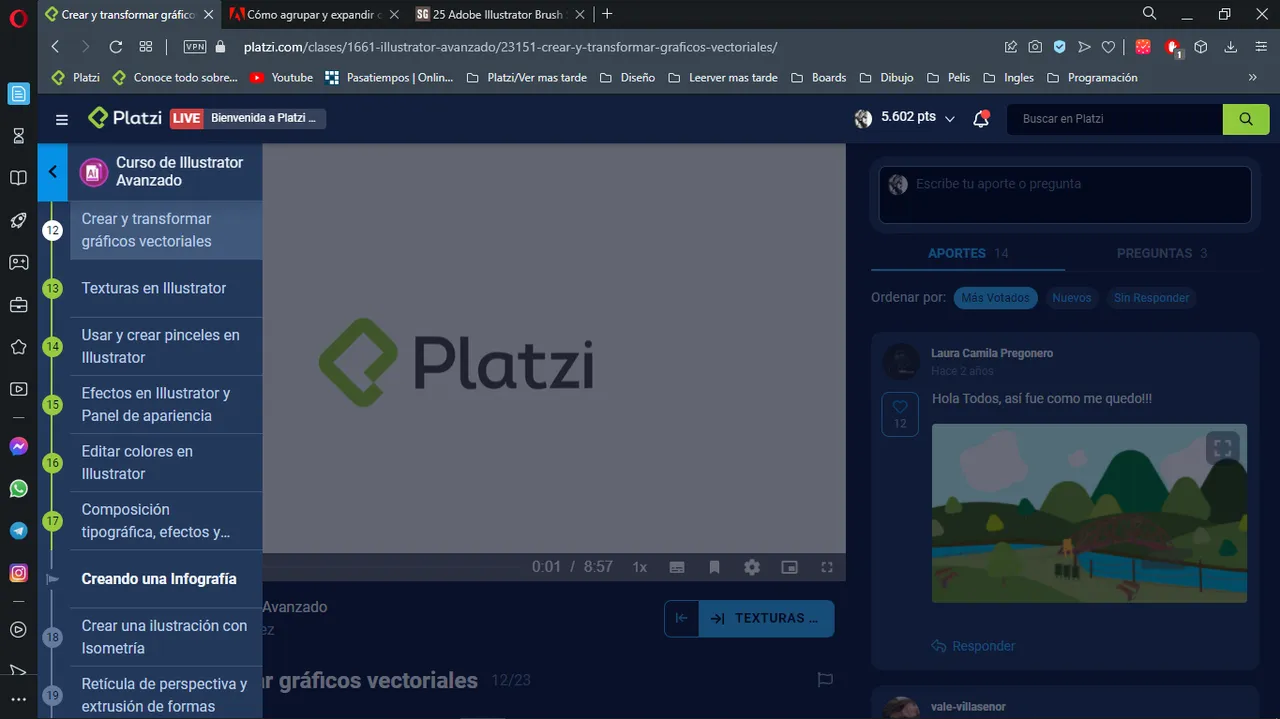Toggle the VPN badge in the address bar
Viewport: 1280px width, 719px height.
[x=195, y=47]
